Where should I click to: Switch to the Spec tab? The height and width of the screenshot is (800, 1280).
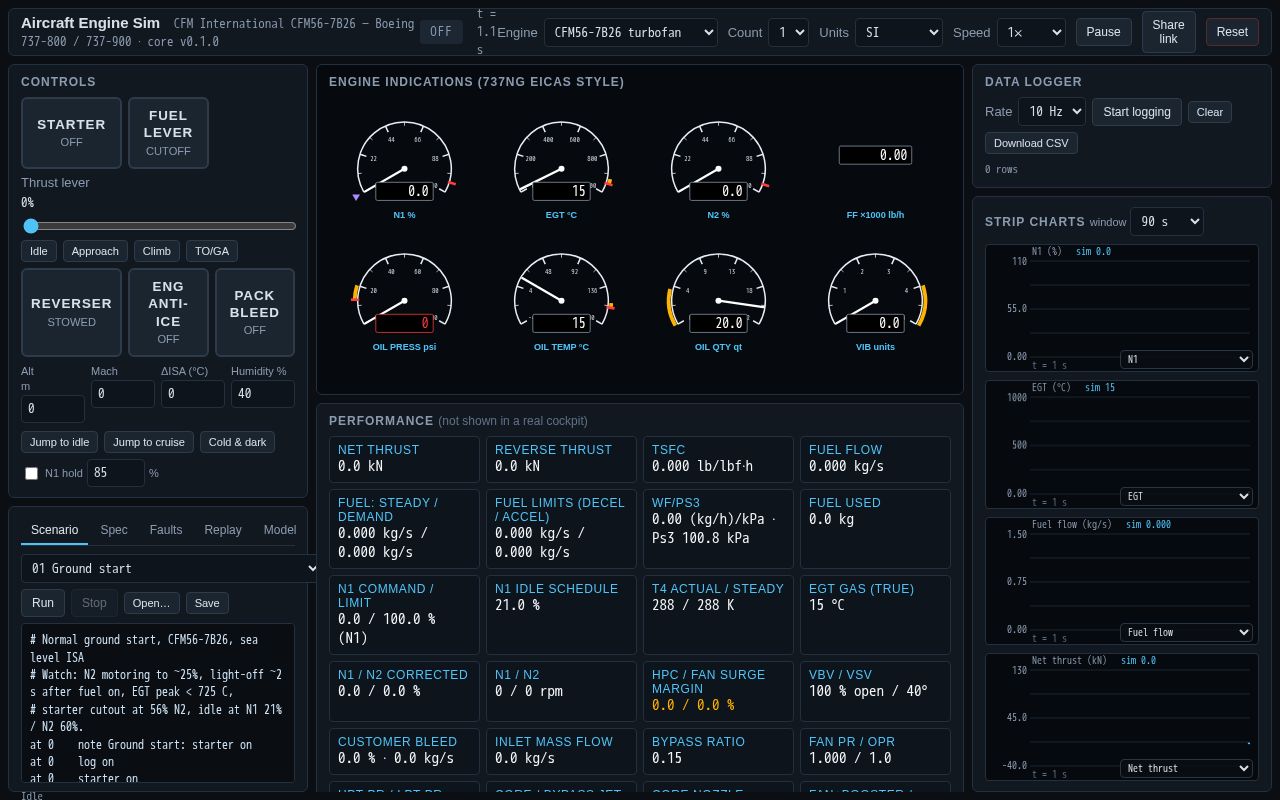click(x=114, y=530)
